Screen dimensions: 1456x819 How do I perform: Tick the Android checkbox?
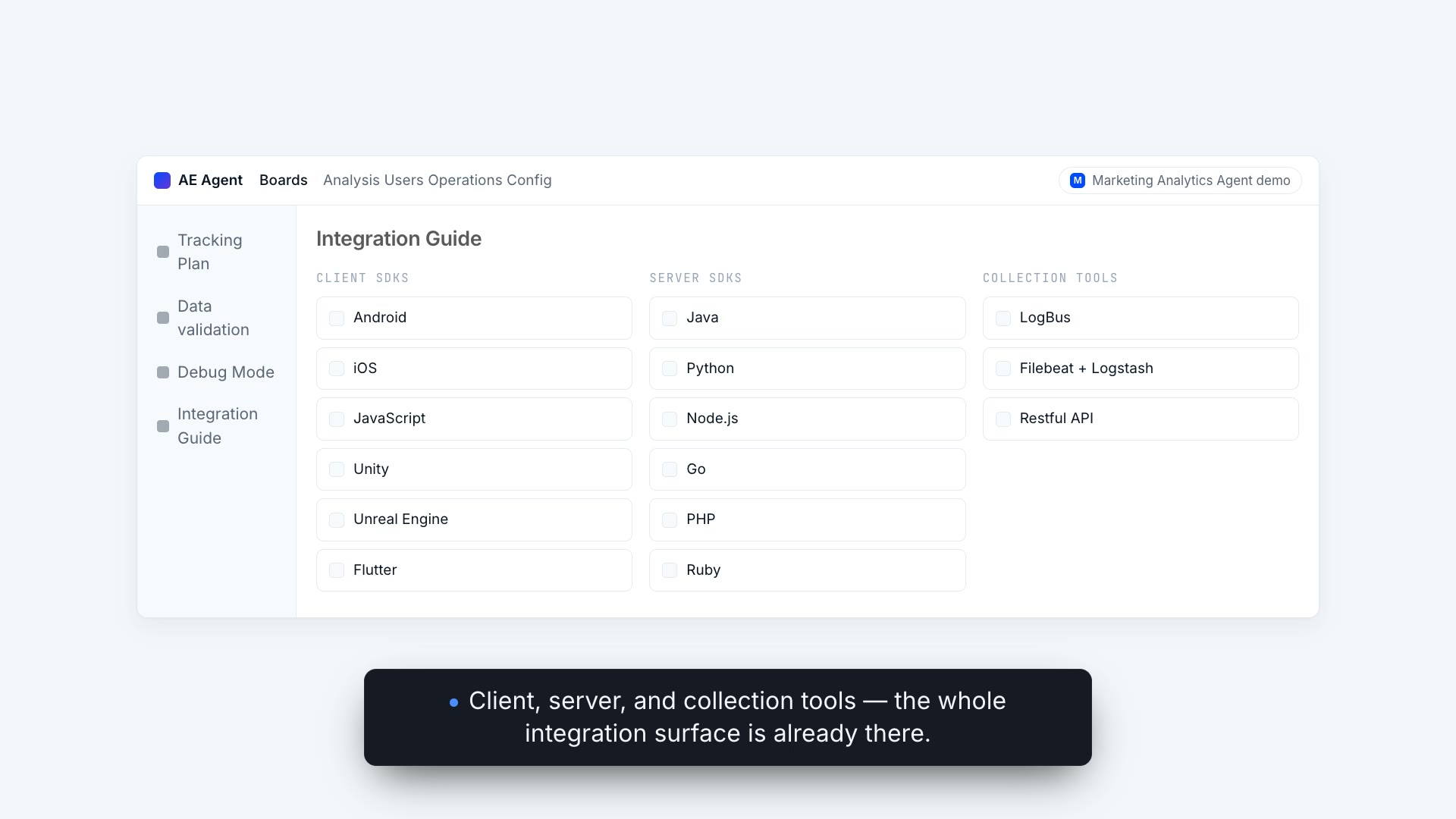tap(337, 318)
